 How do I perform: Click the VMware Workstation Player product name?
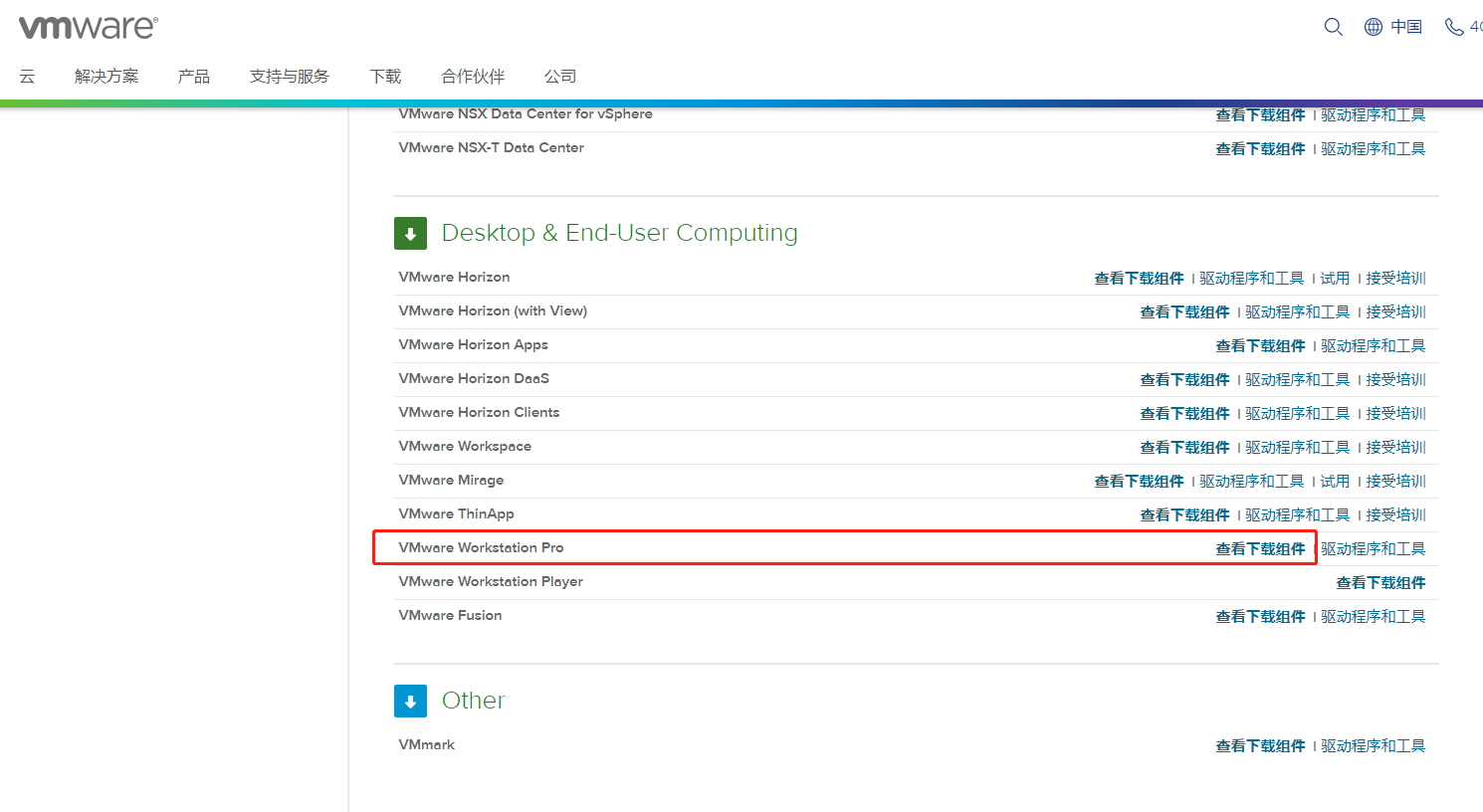491,581
